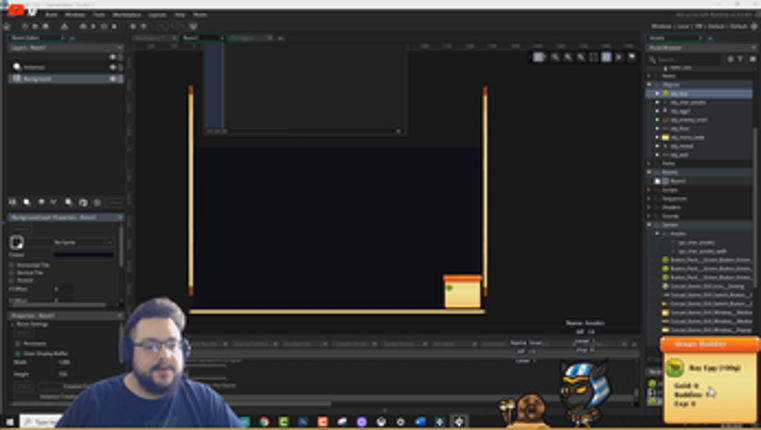Image resolution: width=761 pixels, height=430 pixels.
Task: Enable the Persistent room checkbox
Action: pyautogui.click(x=18, y=344)
